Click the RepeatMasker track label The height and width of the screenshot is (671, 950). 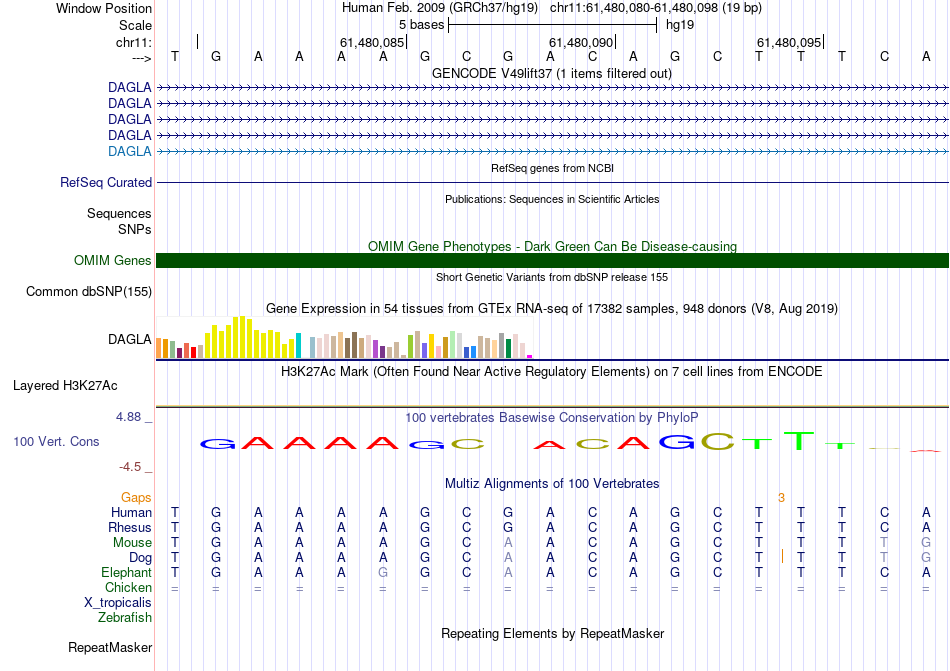coord(110,647)
